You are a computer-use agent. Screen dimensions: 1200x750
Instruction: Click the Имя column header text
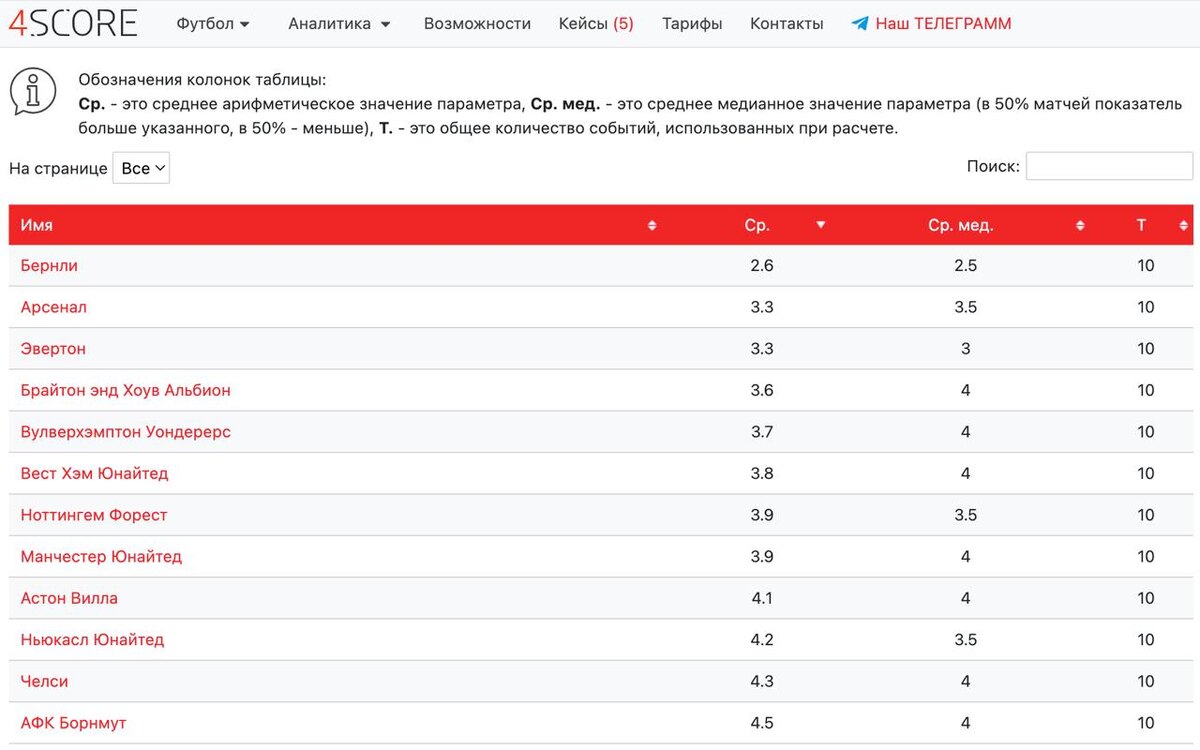tap(37, 226)
